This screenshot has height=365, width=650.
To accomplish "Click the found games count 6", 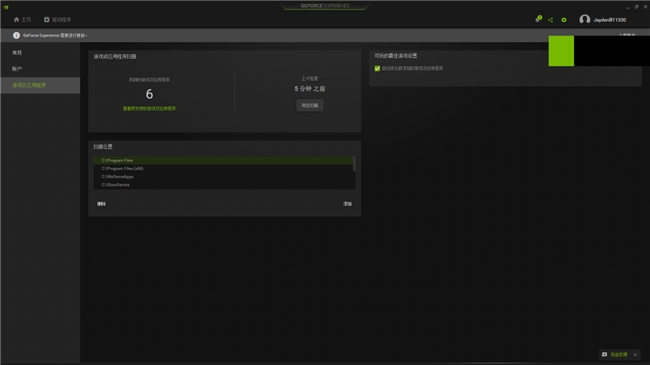I will point(149,94).
